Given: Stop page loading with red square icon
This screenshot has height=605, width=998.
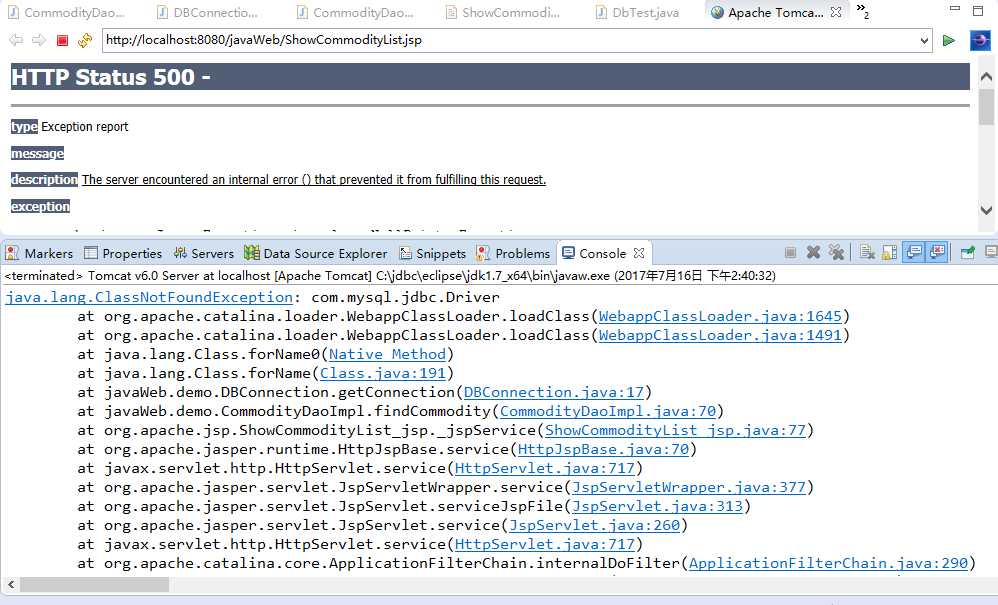Looking at the screenshot, I should (62, 40).
